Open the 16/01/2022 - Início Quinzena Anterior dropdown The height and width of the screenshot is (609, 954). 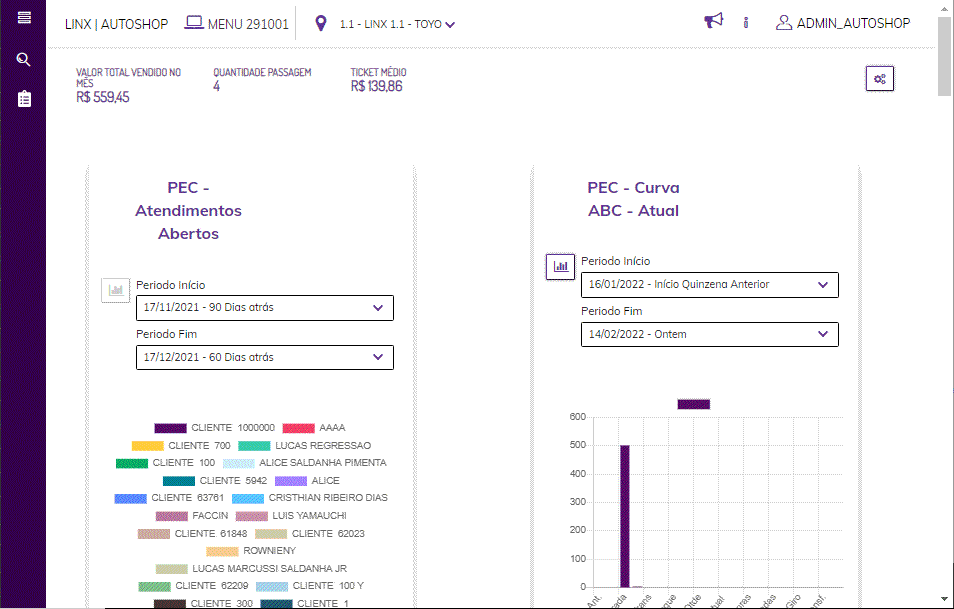[x=709, y=285]
